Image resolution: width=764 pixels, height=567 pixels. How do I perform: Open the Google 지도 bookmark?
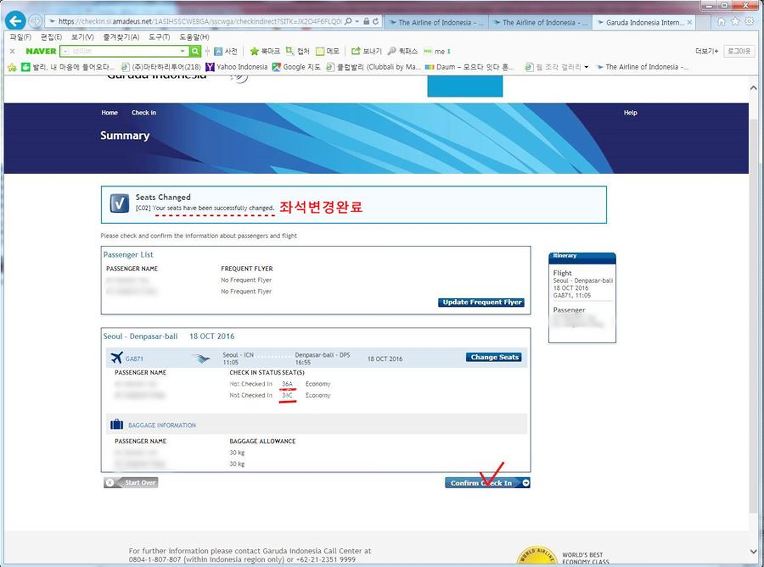click(297, 67)
